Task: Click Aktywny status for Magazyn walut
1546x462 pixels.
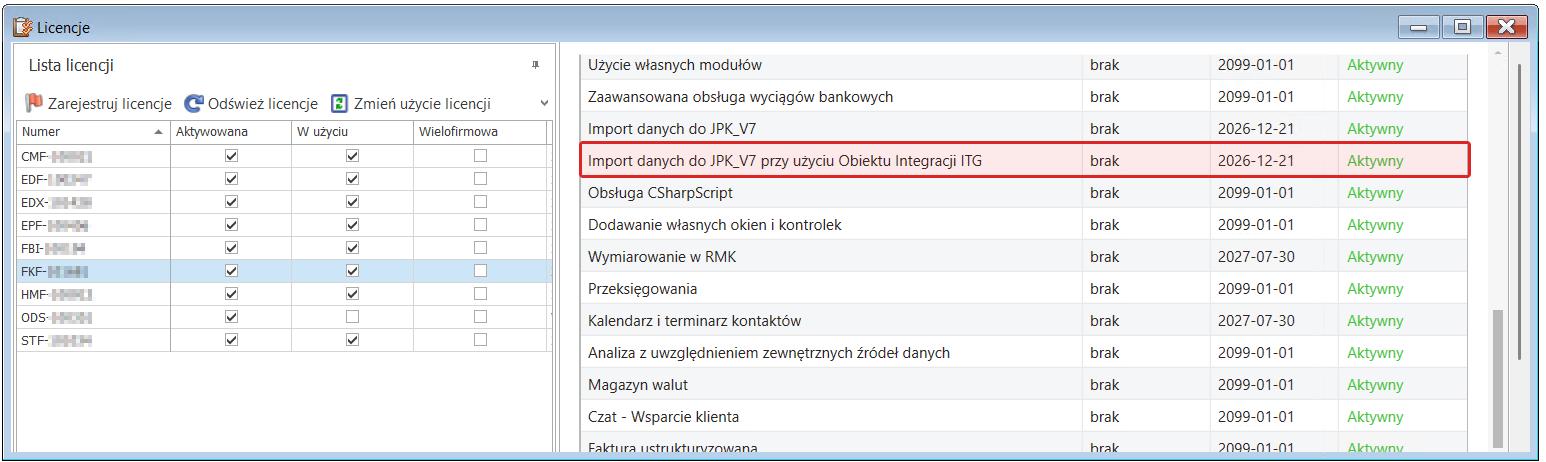Action: (x=1375, y=385)
